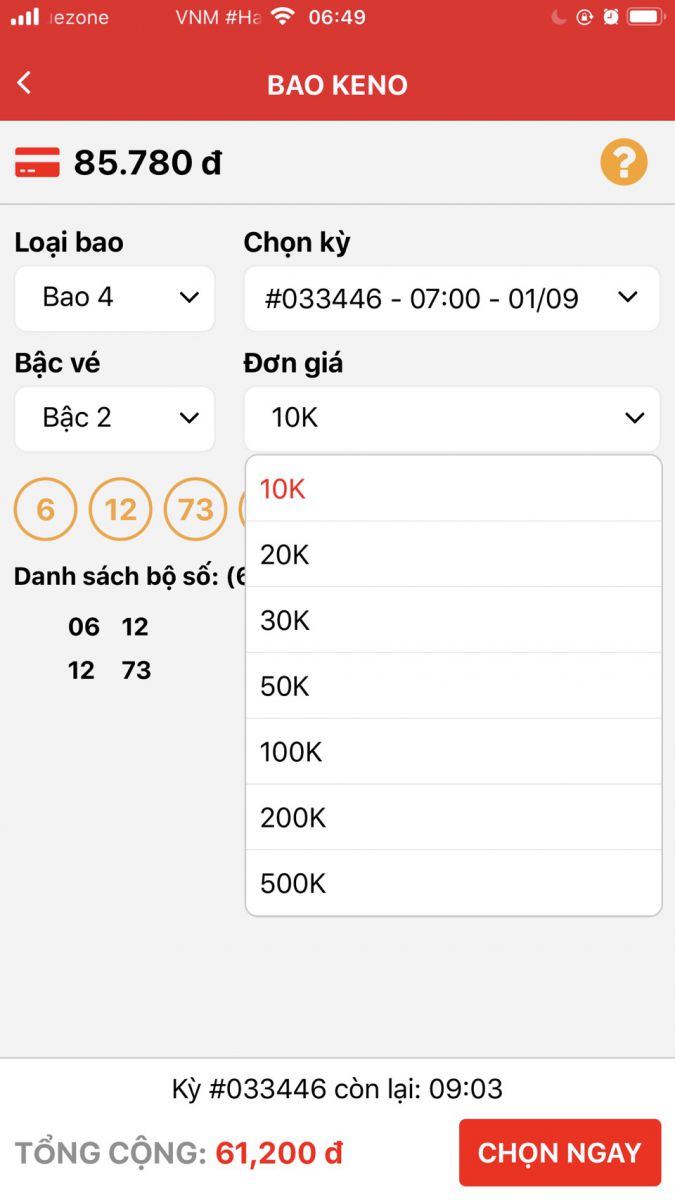Deselect number 12 ball
The width and height of the screenshot is (675, 1200).
point(120,510)
